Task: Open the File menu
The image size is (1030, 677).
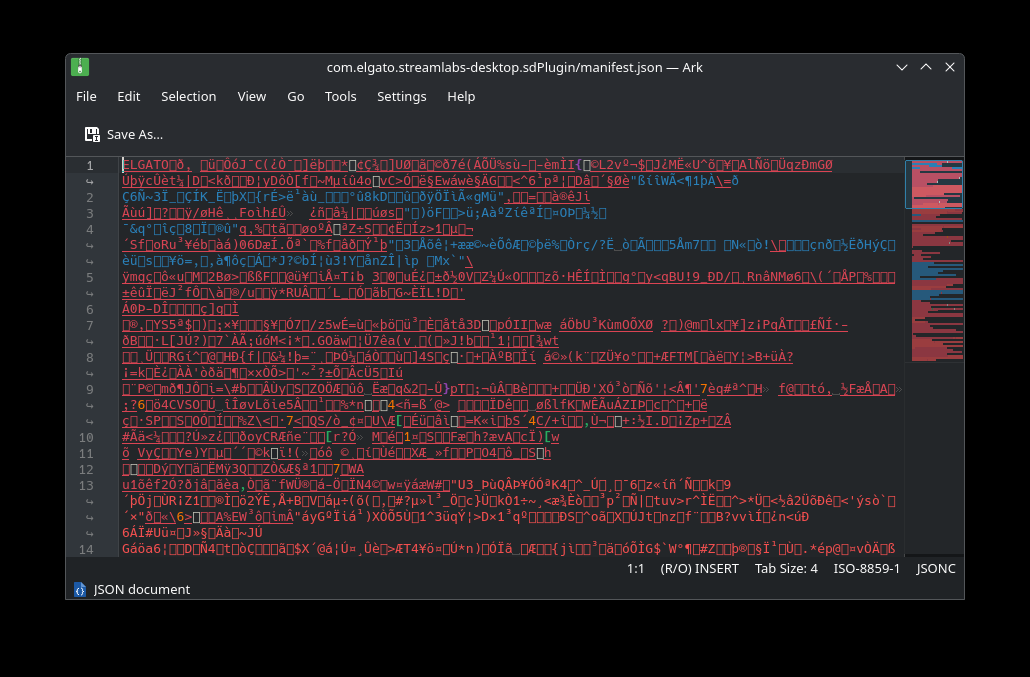Action: (86, 97)
